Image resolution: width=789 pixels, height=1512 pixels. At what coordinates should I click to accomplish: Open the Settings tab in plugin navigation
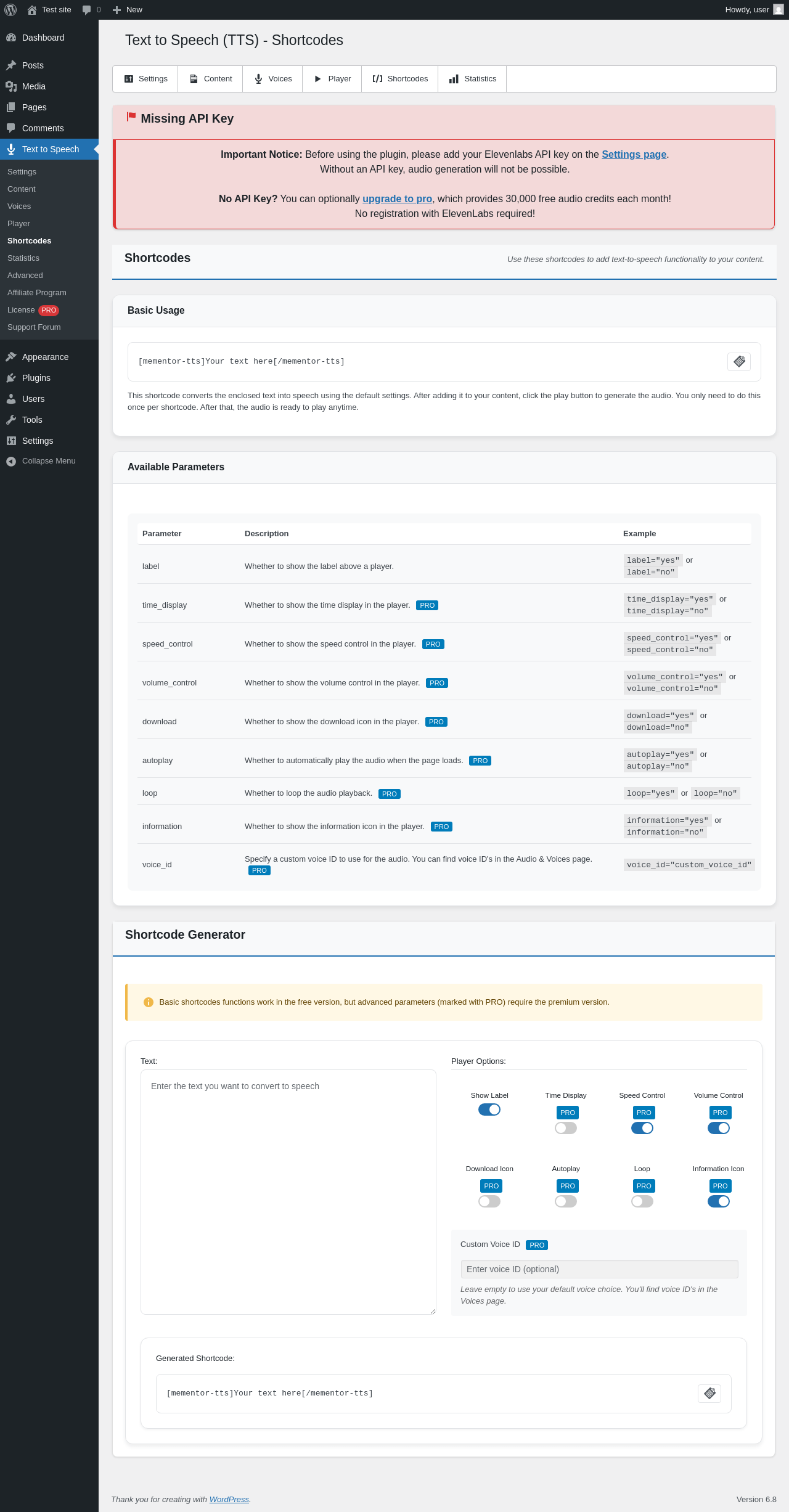pyautogui.click(x=145, y=79)
